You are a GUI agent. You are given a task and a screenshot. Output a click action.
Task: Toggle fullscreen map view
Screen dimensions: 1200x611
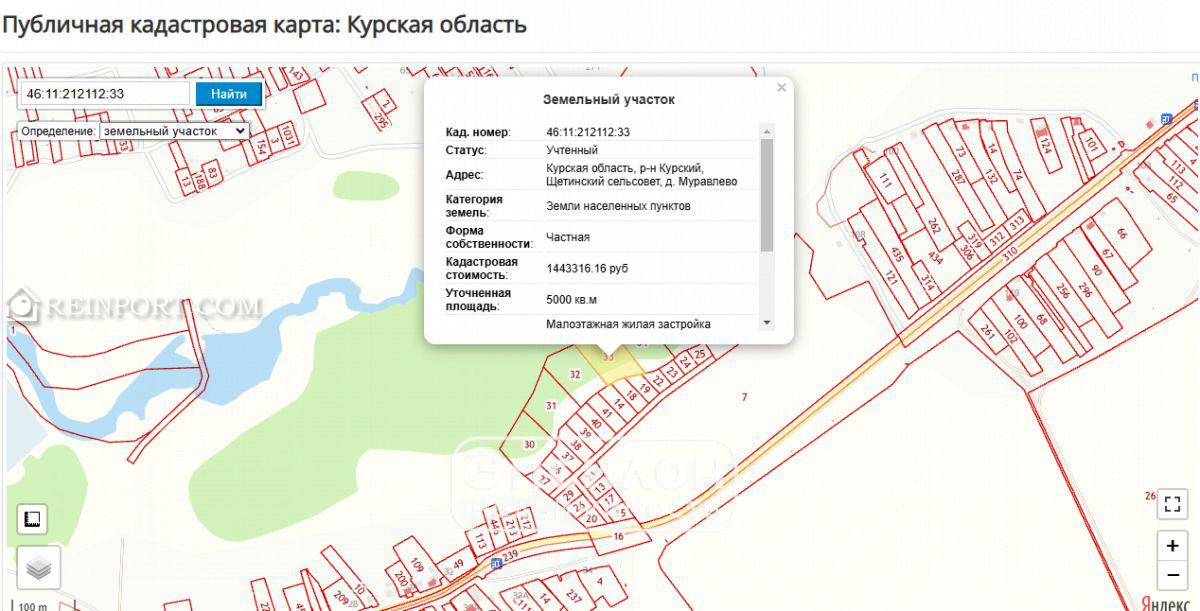tap(1172, 503)
